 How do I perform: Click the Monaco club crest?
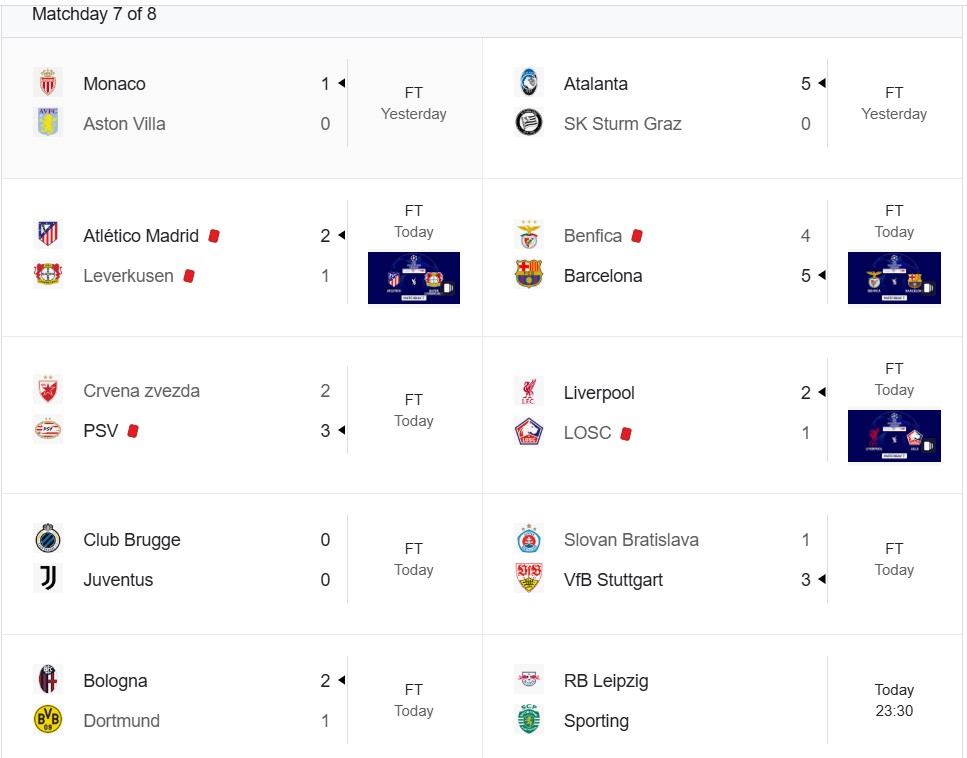(47, 83)
